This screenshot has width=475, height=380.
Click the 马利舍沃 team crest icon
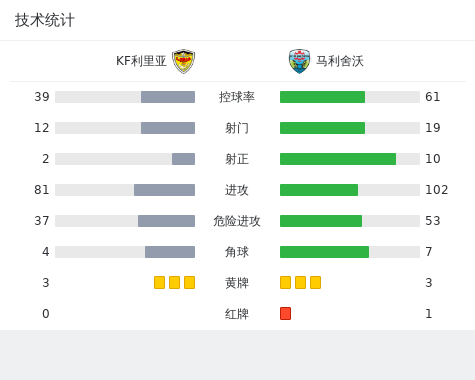(x=299, y=61)
